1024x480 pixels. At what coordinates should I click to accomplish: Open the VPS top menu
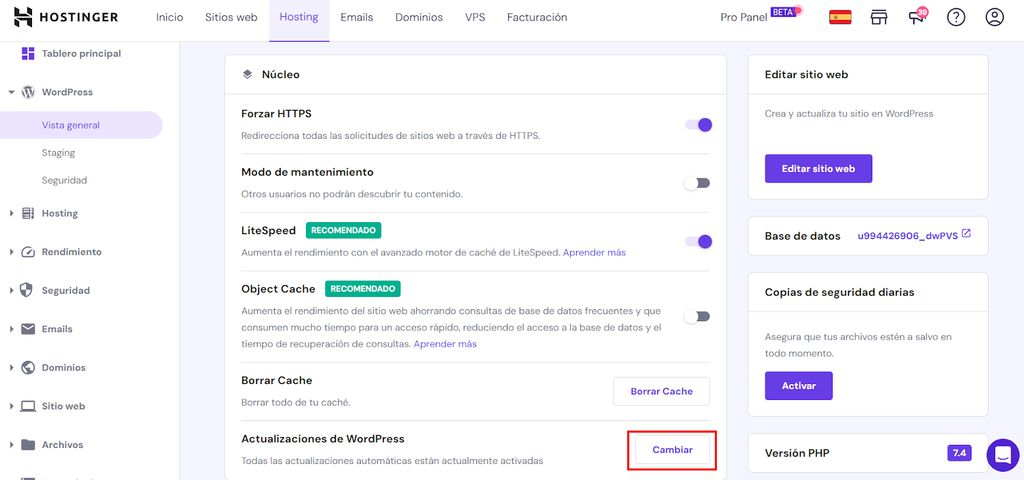[475, 18]
